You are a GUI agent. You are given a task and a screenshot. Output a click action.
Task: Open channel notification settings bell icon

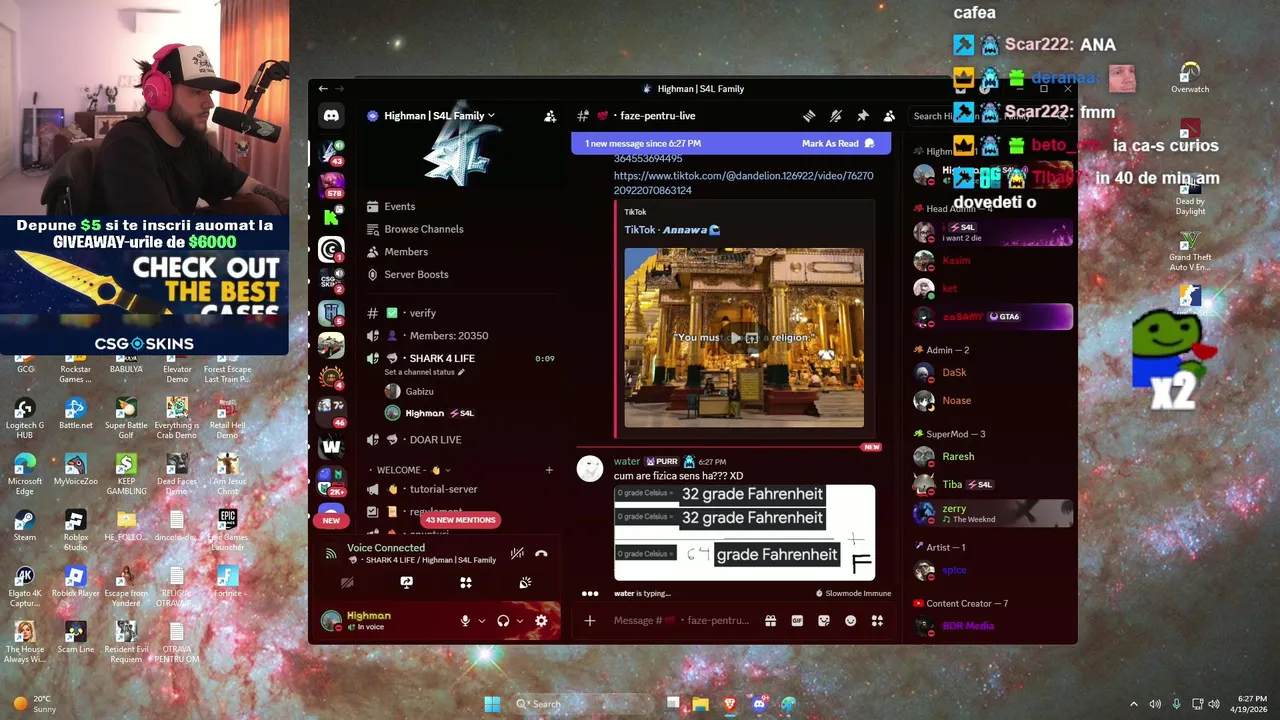pyautogui.click(x=836, y=116)
